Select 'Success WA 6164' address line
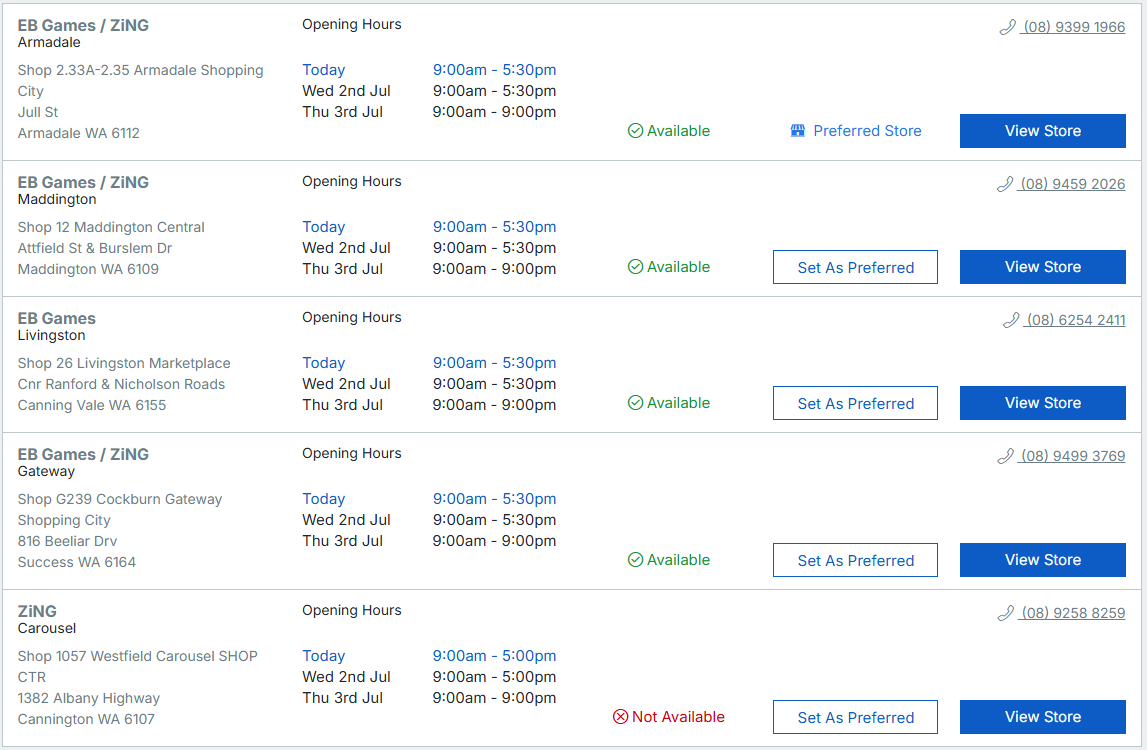This screenshot has height=750, width=1147. click(x=77, y=562)
